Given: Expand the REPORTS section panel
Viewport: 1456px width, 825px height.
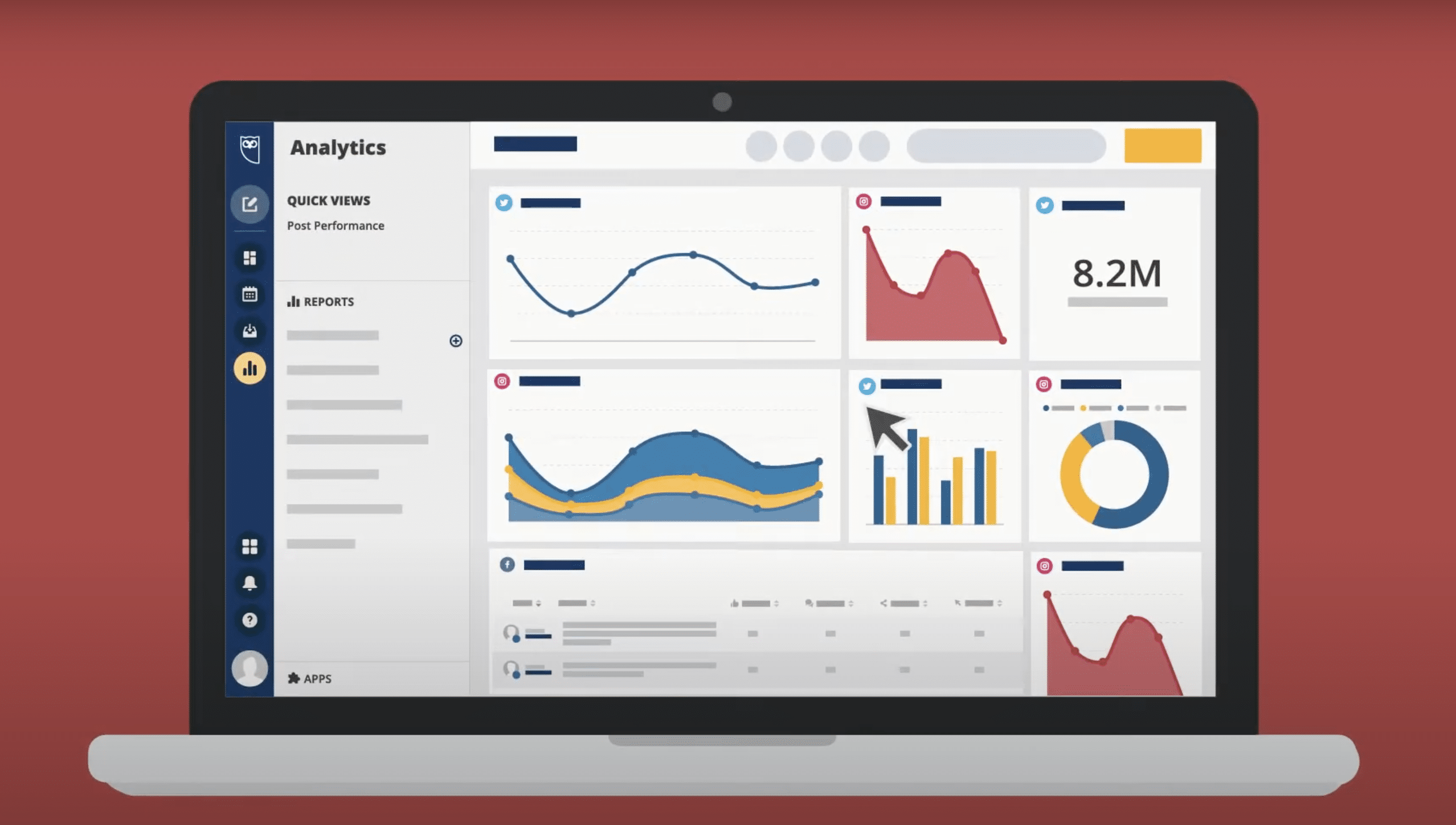Looking at the screenshot, I should [455, 341].
